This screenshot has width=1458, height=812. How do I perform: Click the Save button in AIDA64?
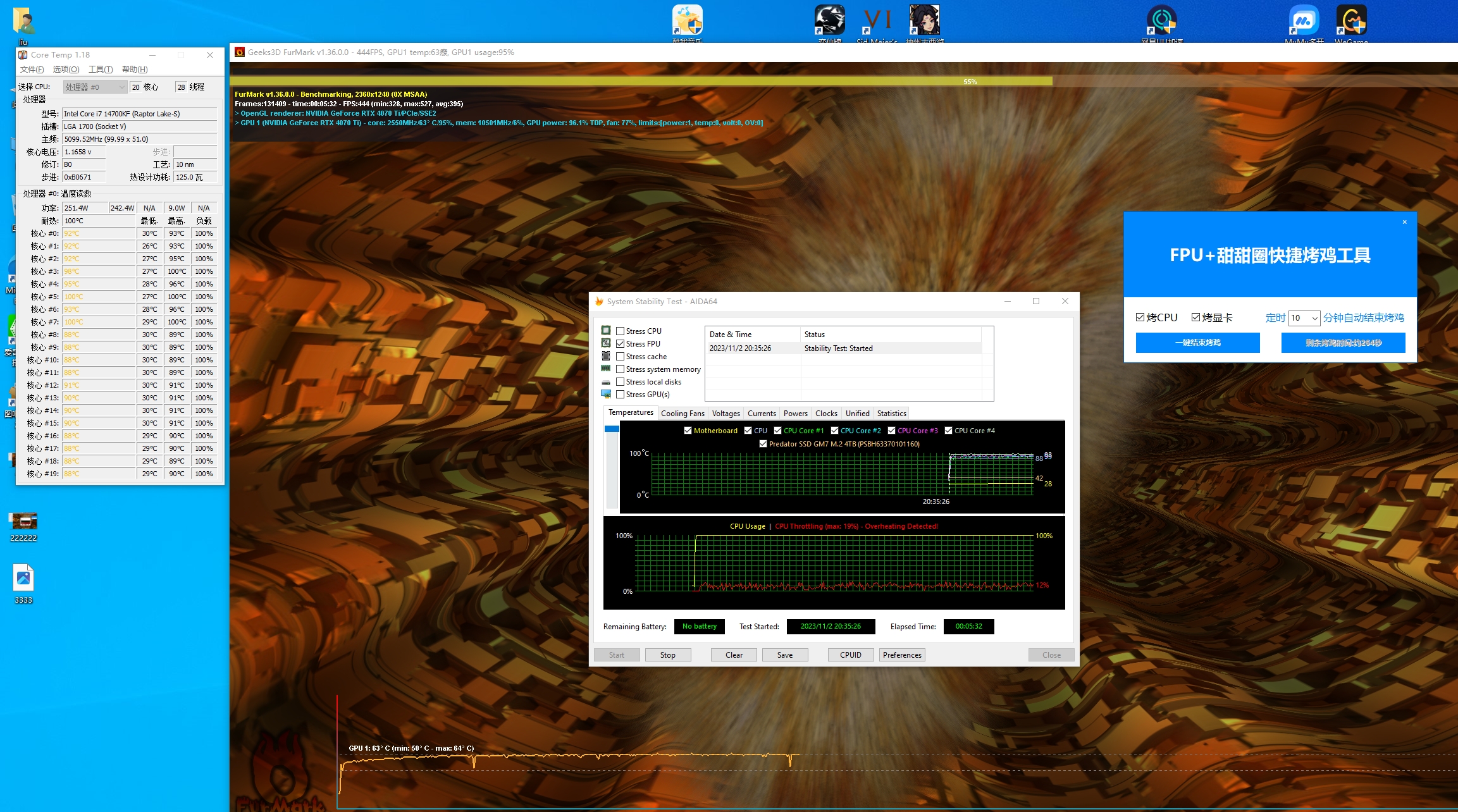785,655
